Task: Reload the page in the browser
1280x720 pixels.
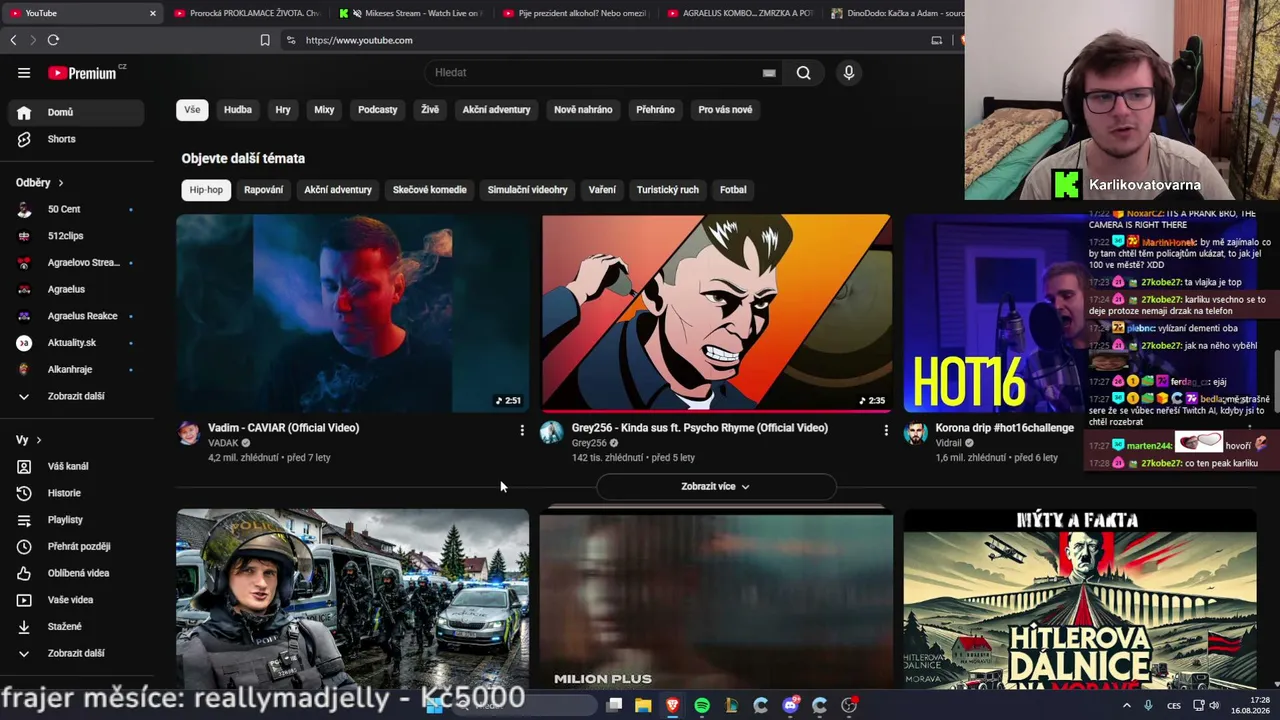Action: click(x=53, y=40)
